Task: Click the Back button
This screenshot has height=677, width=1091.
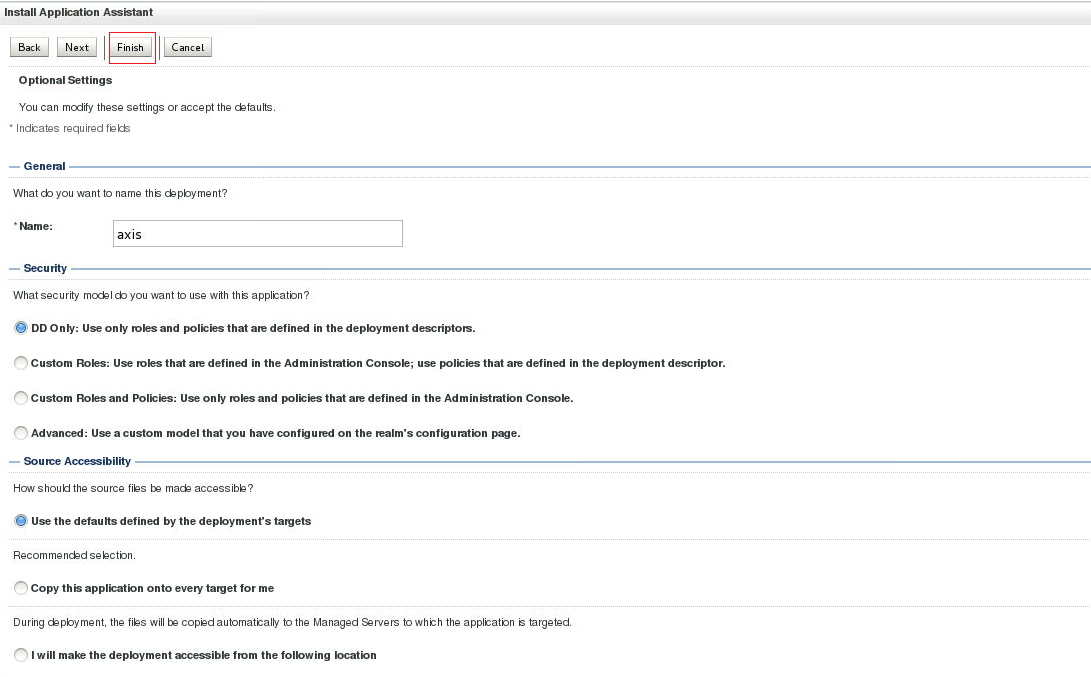Action: coord(29,47)
